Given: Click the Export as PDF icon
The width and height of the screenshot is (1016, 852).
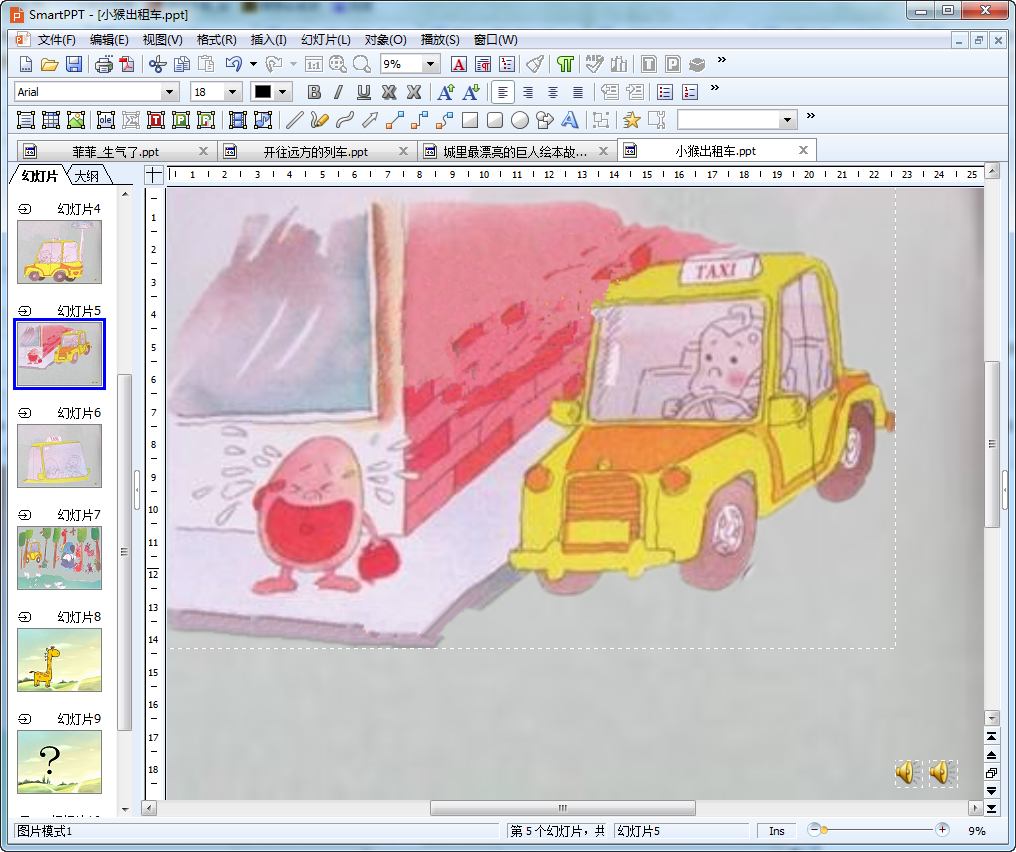Looking at the screenshot, I should coord(127,65).
